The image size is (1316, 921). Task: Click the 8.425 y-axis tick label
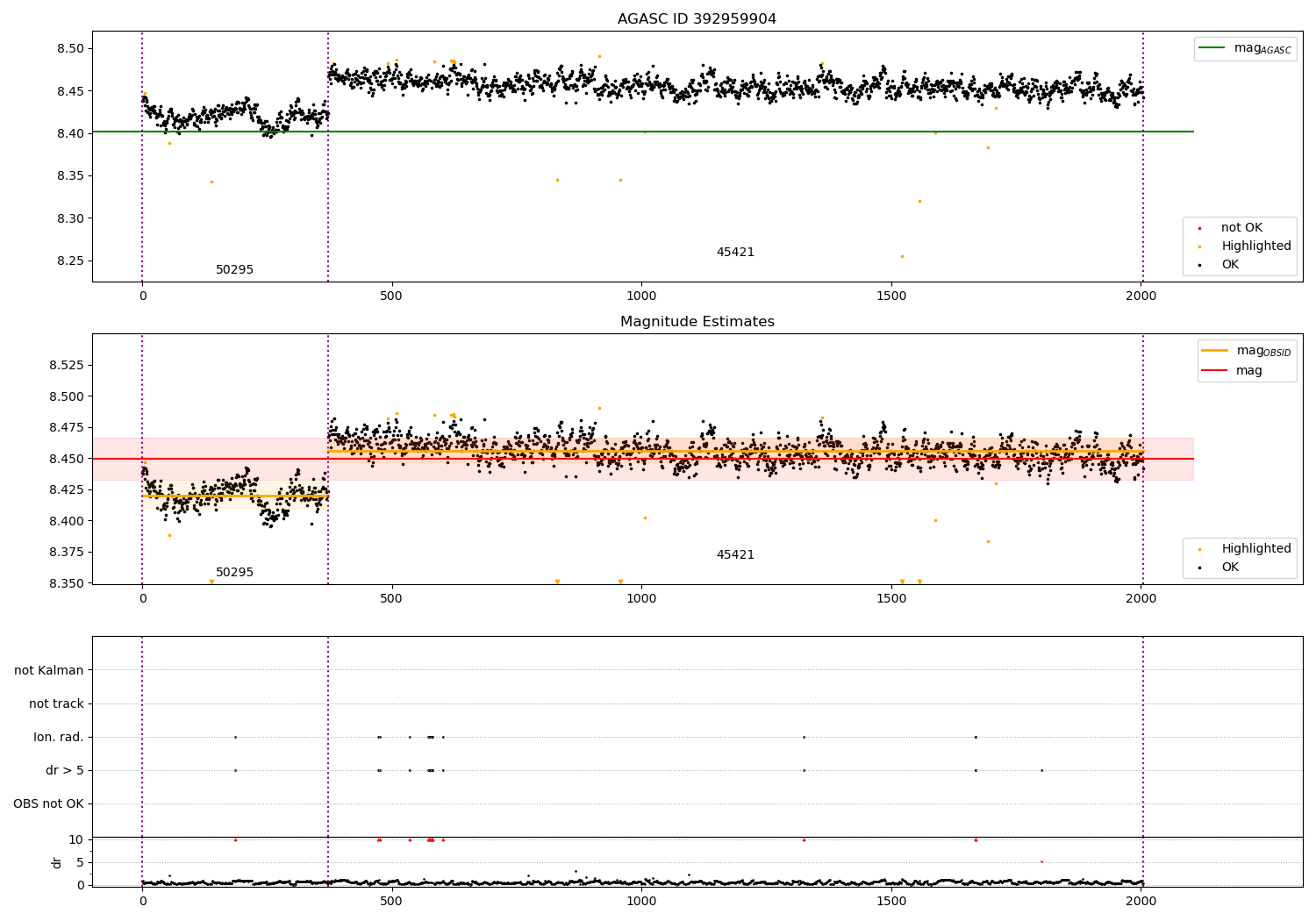coord(68,489)
